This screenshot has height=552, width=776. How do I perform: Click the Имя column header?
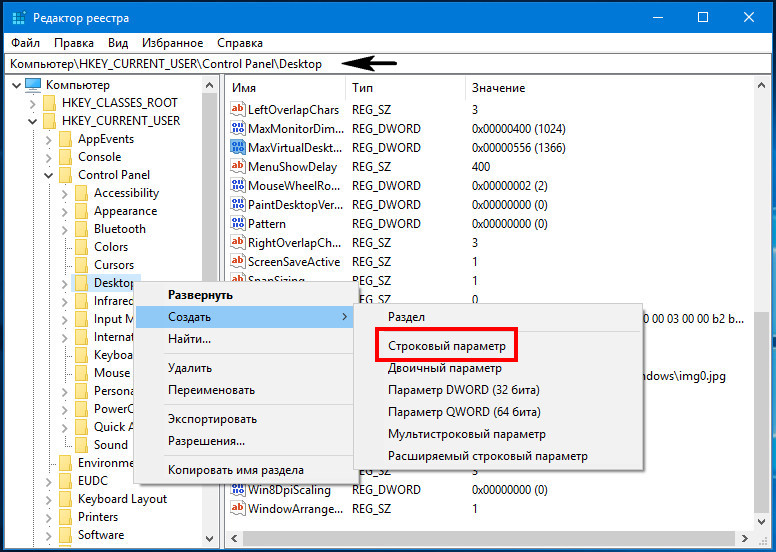click(286, 88)
